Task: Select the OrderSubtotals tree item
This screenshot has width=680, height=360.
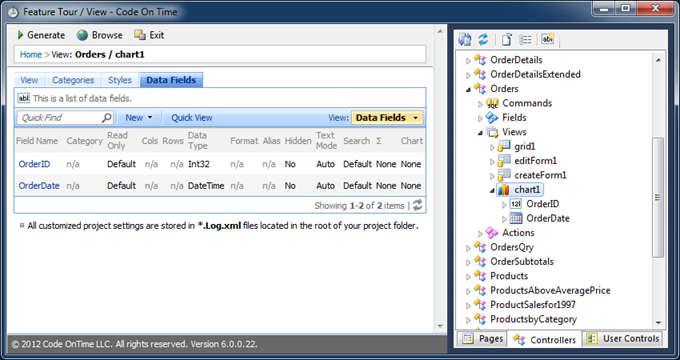Action: pyautogui.click(x=522, y=262)
